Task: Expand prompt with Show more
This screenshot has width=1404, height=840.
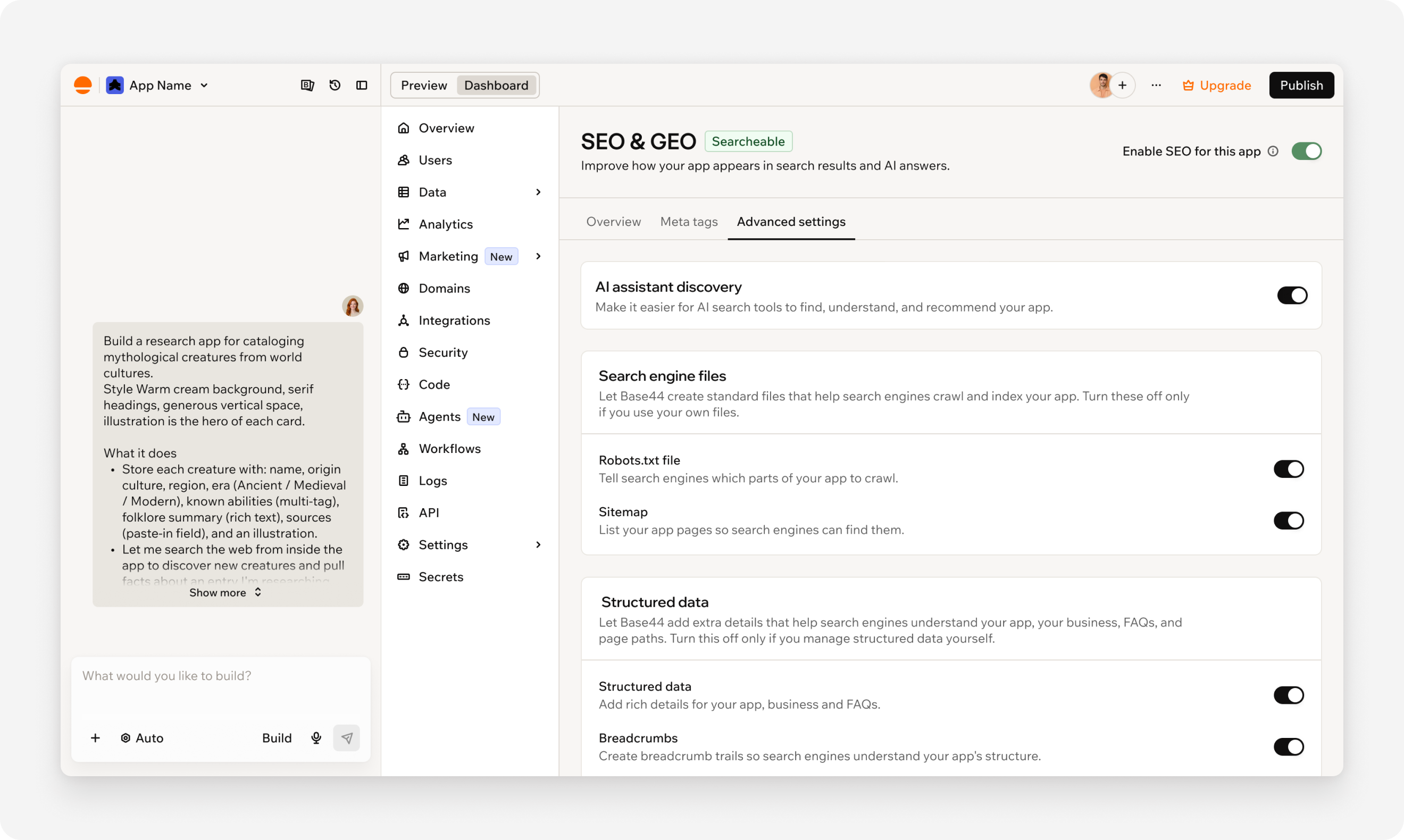Action: 225,593
